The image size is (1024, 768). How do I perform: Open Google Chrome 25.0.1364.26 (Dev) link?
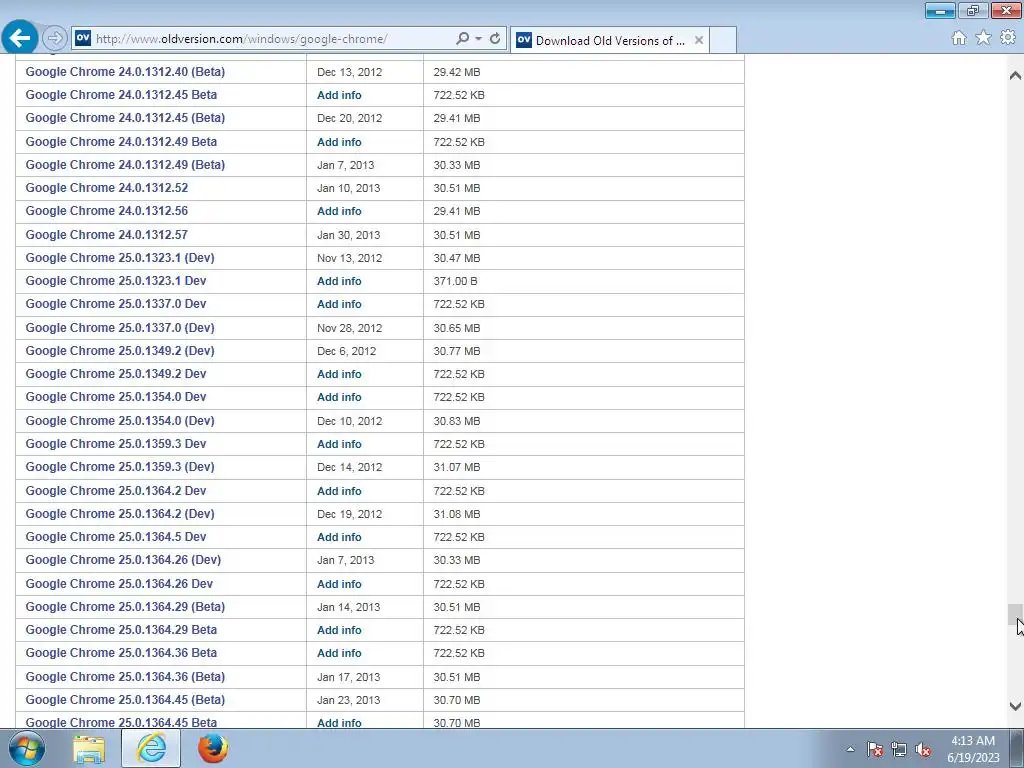[x=123, y=560]
